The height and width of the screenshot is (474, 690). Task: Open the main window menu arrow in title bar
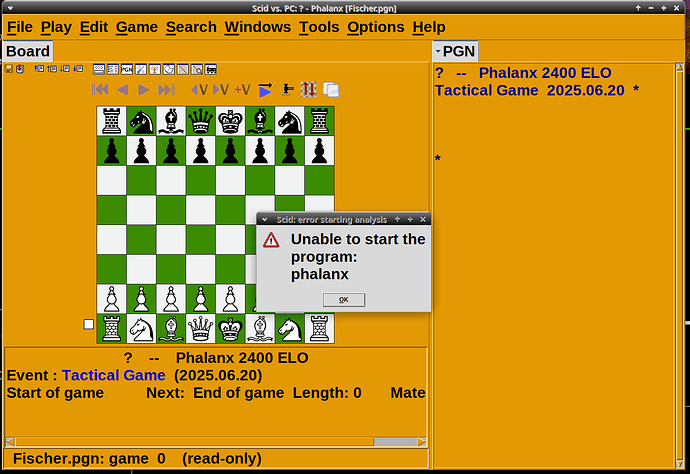[10, 8]
